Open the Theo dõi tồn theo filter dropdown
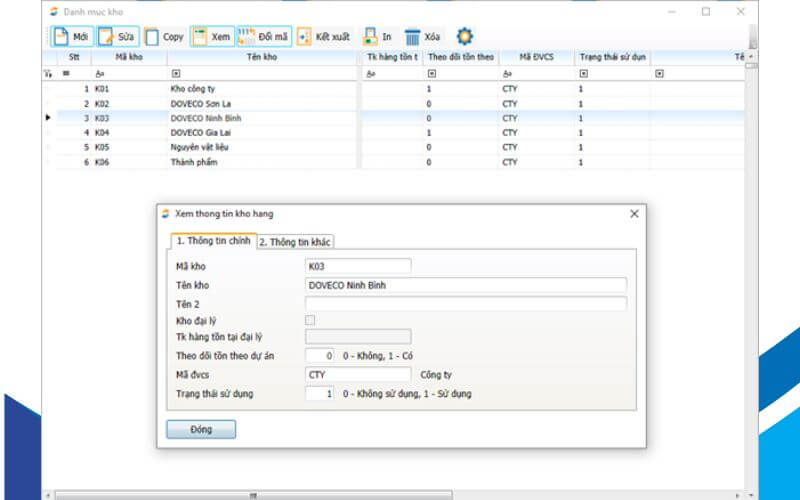800x500 pixels. click(x=429, y=74)
